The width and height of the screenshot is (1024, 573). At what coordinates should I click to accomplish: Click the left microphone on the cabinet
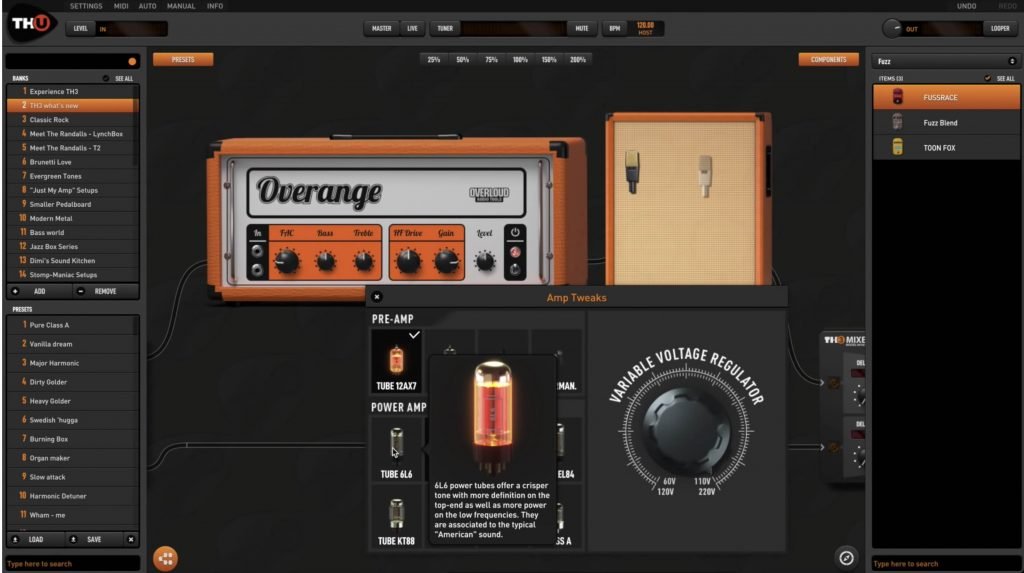(x=633, y=171)
